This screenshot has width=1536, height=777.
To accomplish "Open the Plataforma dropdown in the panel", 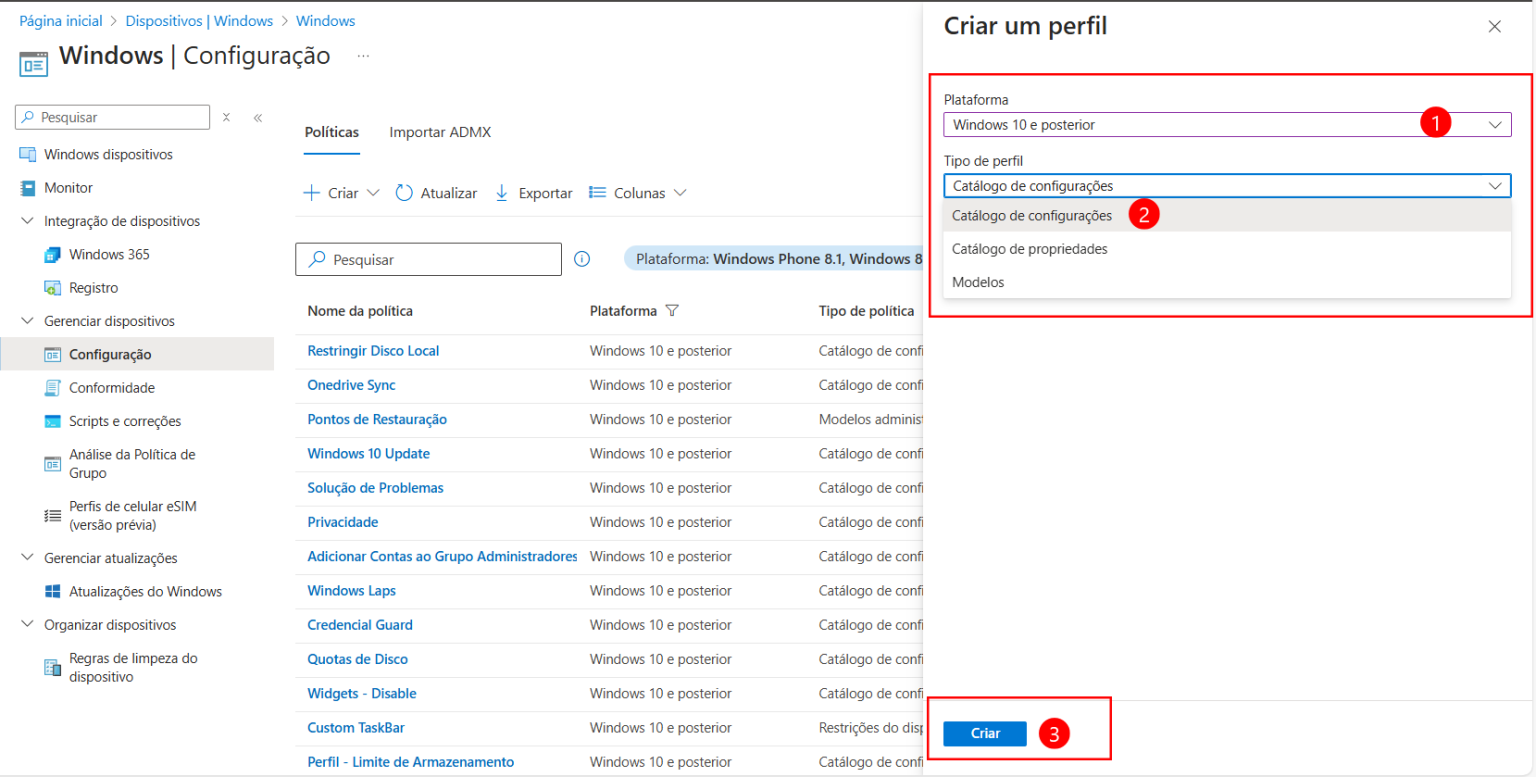I will tap(1226, 124).
